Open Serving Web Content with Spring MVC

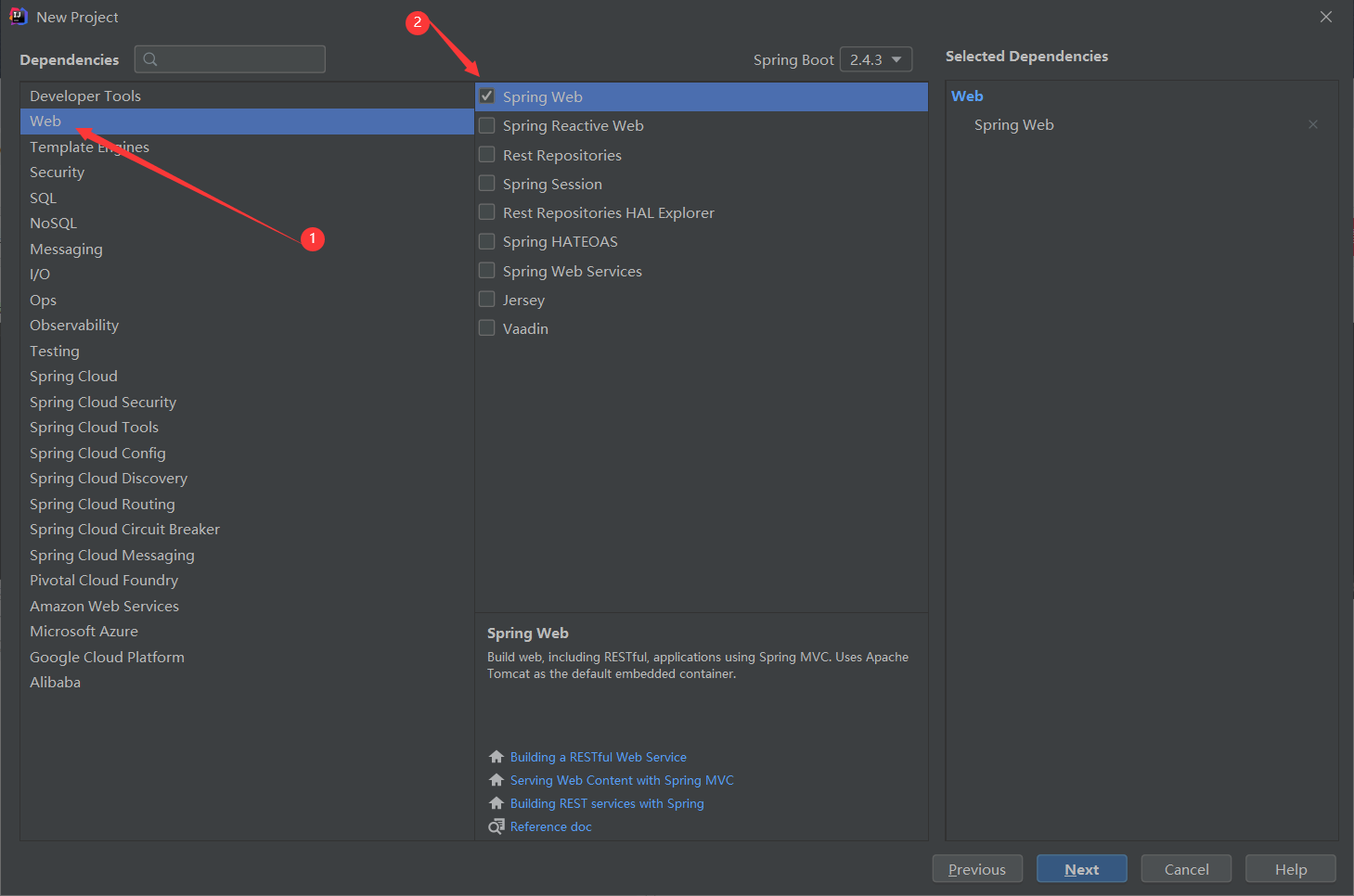[622, 780]
